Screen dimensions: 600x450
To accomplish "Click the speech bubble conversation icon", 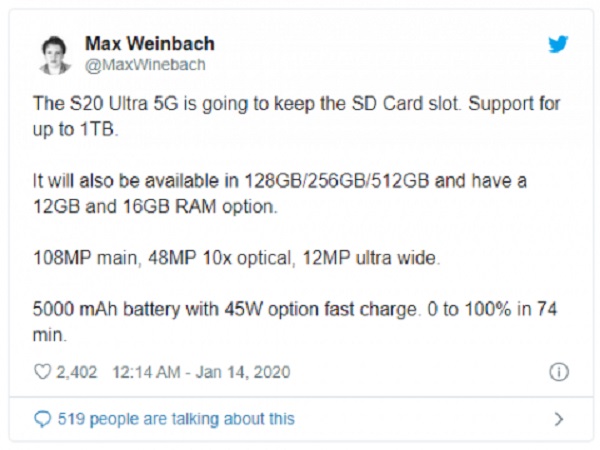I will [x=41, y=419].
